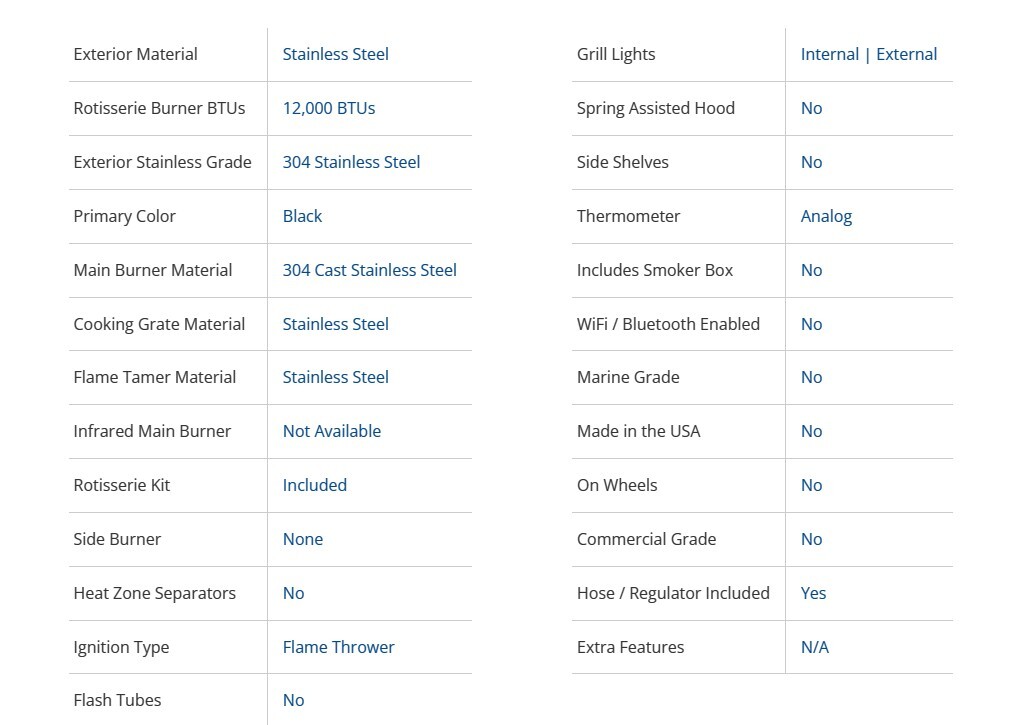Image resolution: width=1033 pixels, height=725 pixels.
Task: Click Yes beside Hose / Regulator Included
Action: pyautogui.click(x=813, y=593)
